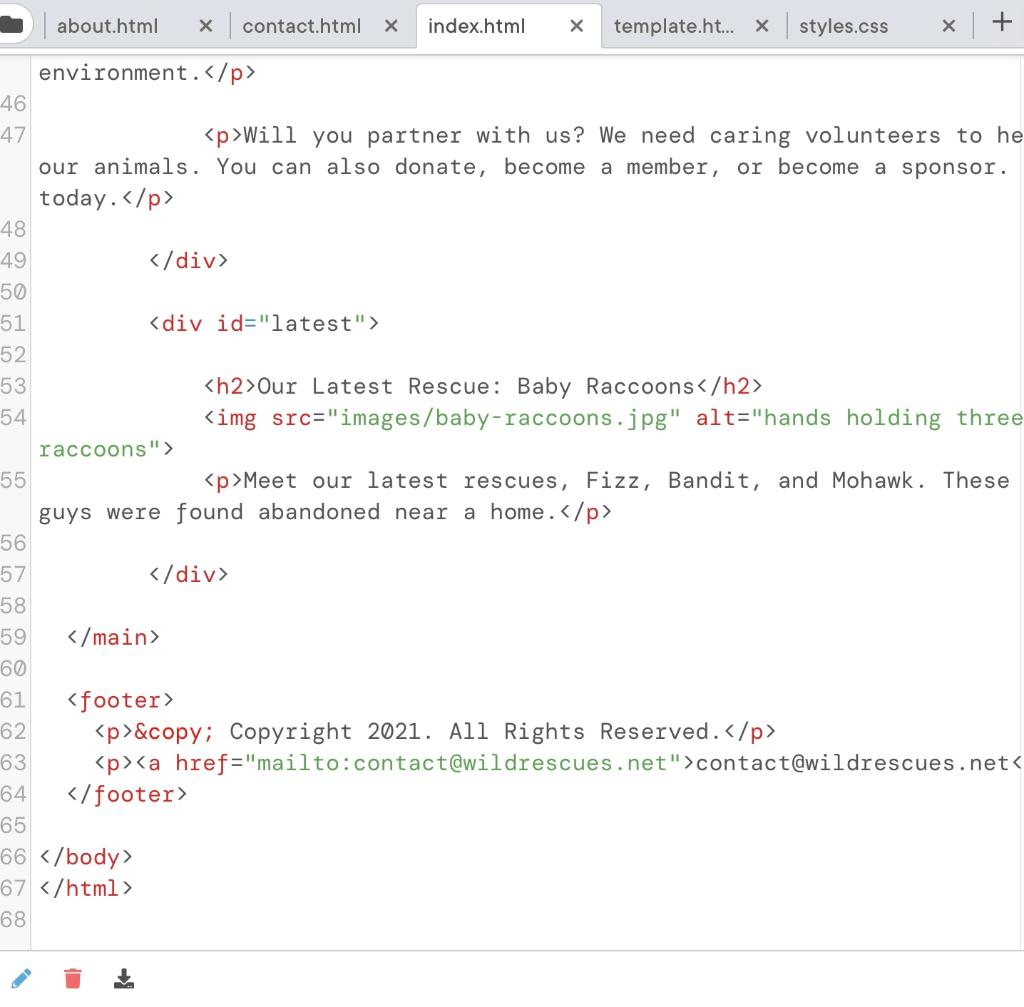This screenshot has height=1007, width=1024.
Task: Click the blue pencil edit icon
Action: coord(22,978)
